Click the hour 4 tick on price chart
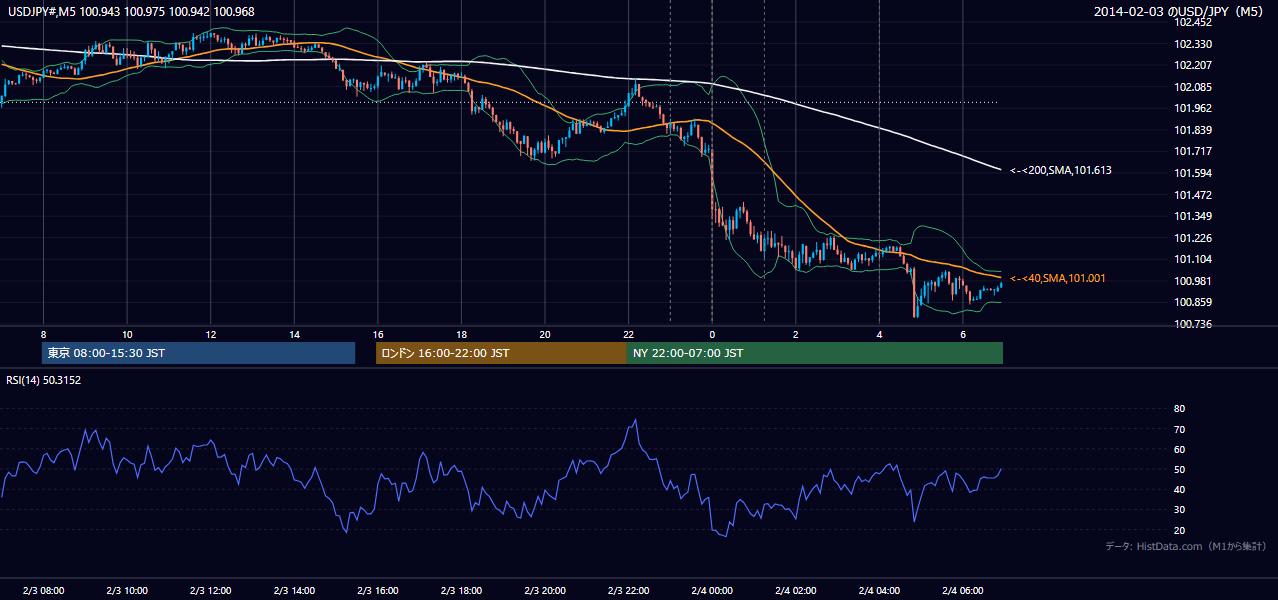The image size is (1278, 600). click(x=879, y=334)
